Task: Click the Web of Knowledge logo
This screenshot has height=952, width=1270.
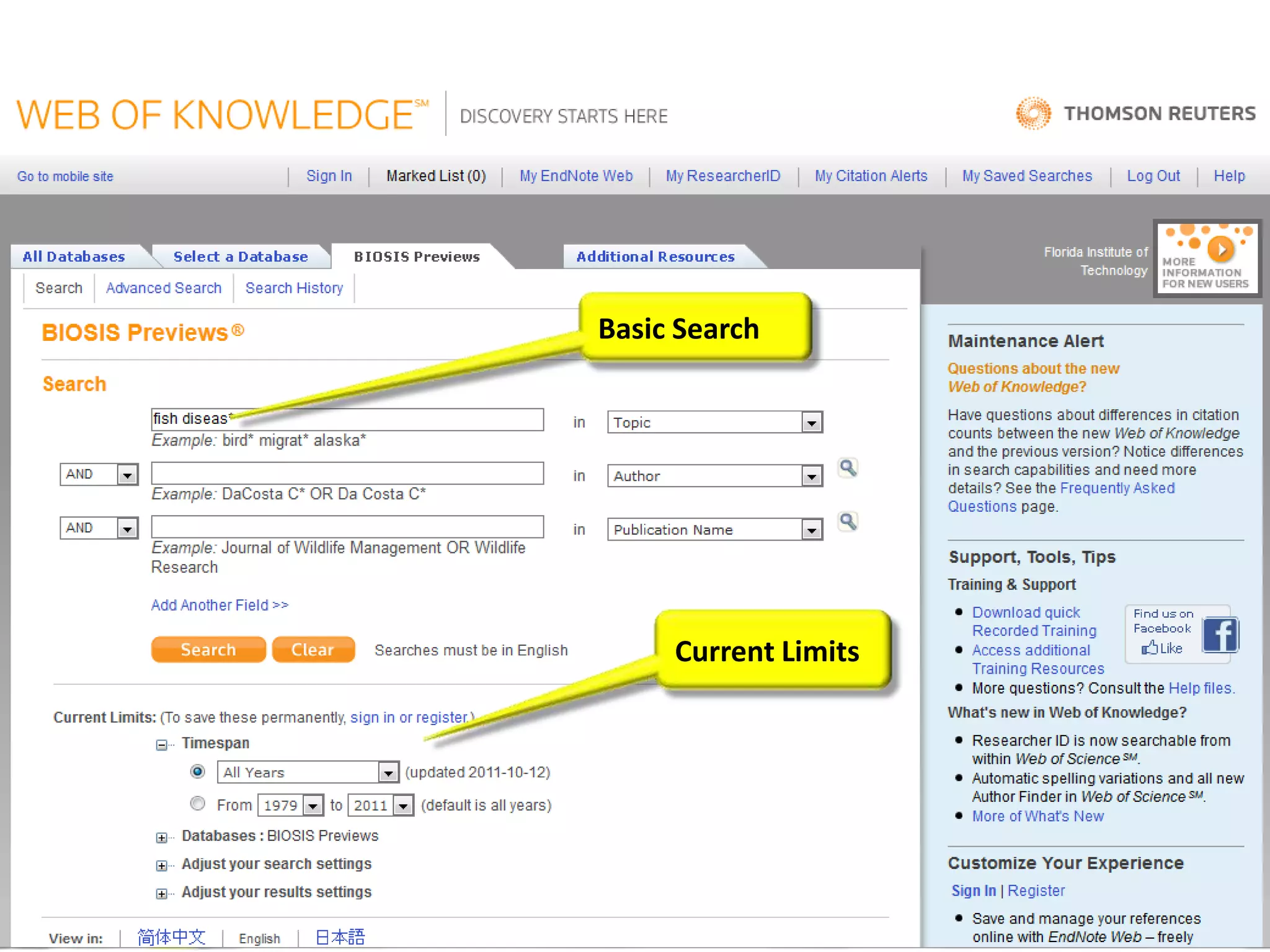Action: [x=223, y=115]
